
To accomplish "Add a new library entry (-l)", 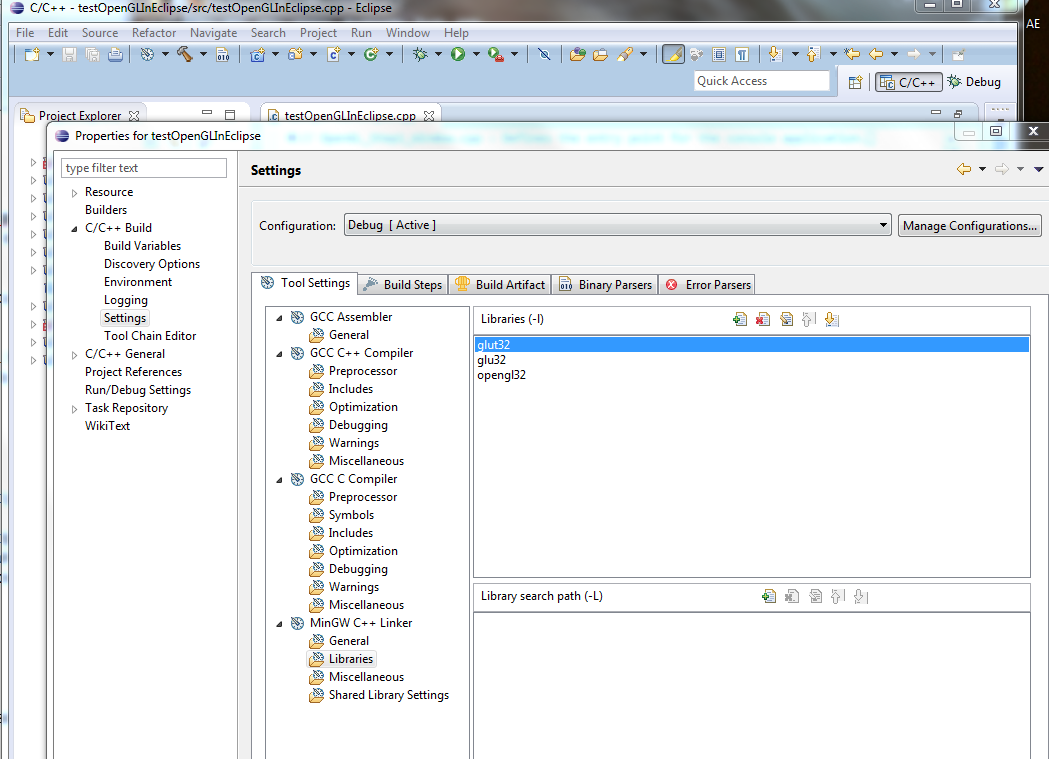I will pos(740,319).
